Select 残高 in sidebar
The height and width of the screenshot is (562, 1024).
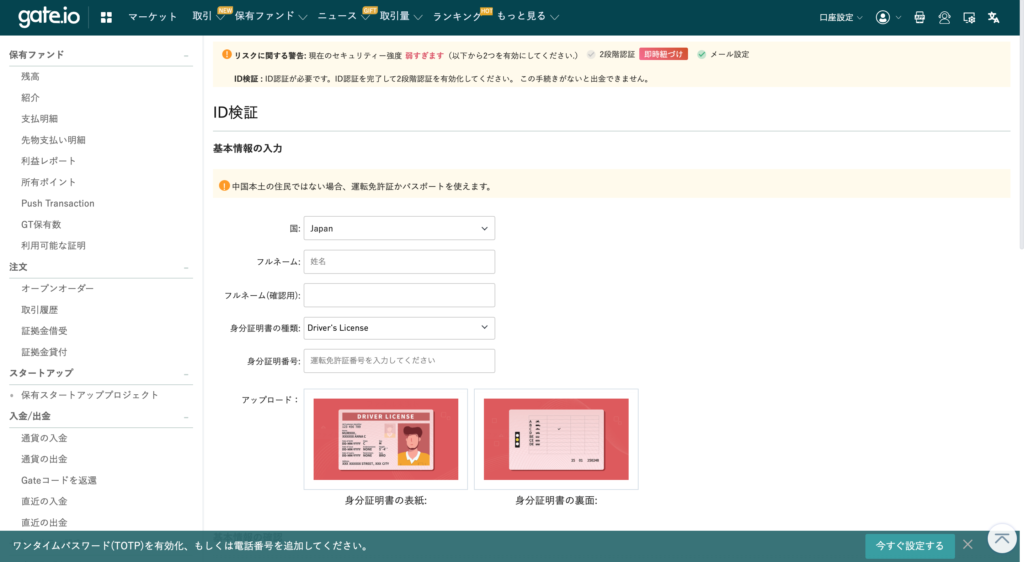coord(30,76)
